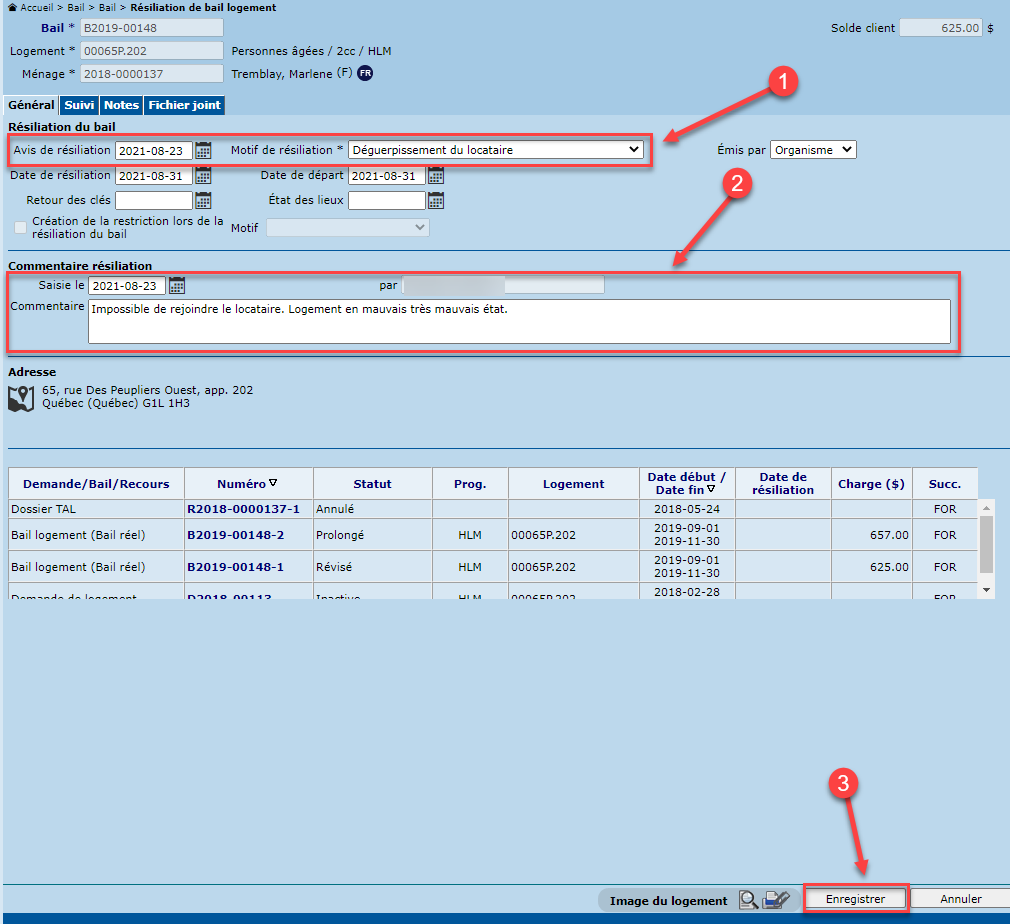Viewport: 1010px width, 924px height.
Task: Switch to the Suivi tab
Action: point(79,105)
